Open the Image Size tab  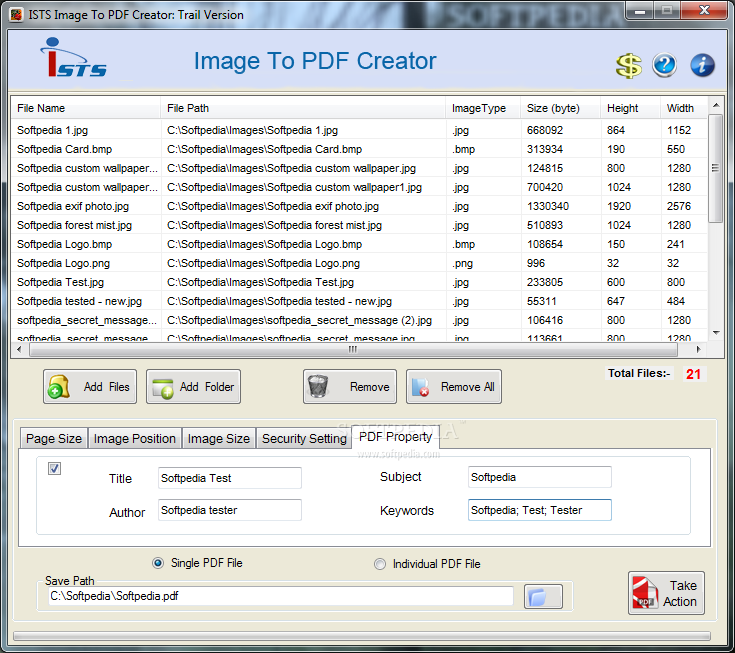click(x=218, y=439)
